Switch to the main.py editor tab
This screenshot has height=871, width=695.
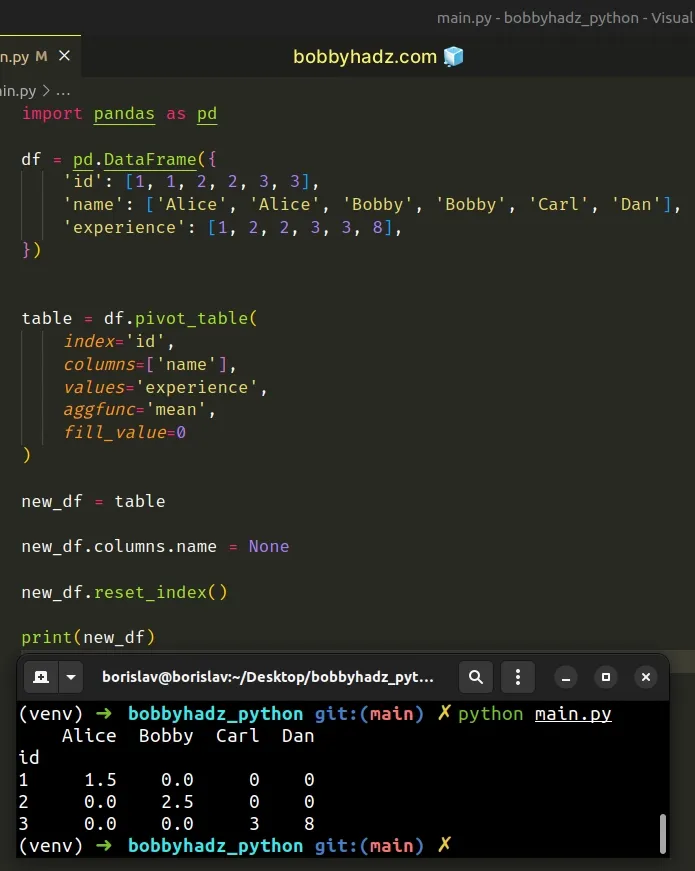pyautogui.click(x=15, y=56)
